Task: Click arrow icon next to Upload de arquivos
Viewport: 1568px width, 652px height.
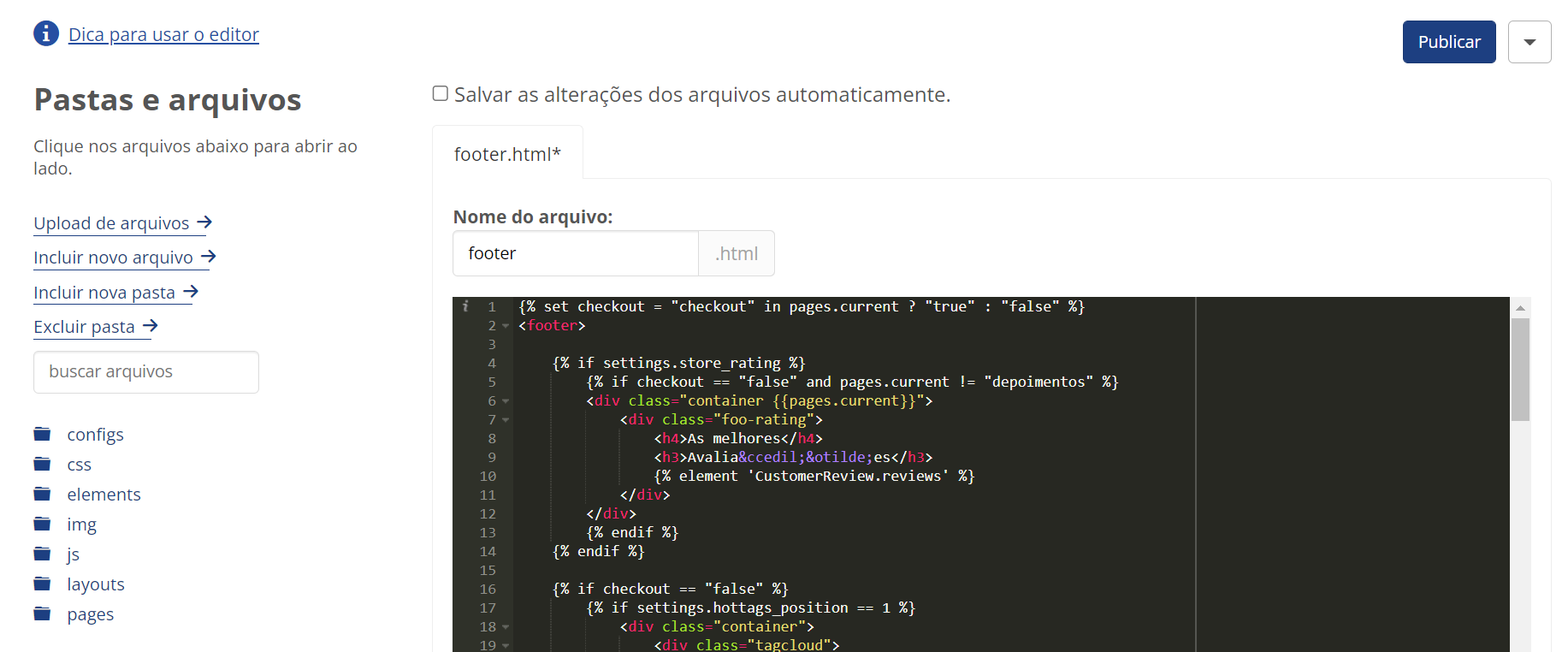Action: tap(204, 222)
